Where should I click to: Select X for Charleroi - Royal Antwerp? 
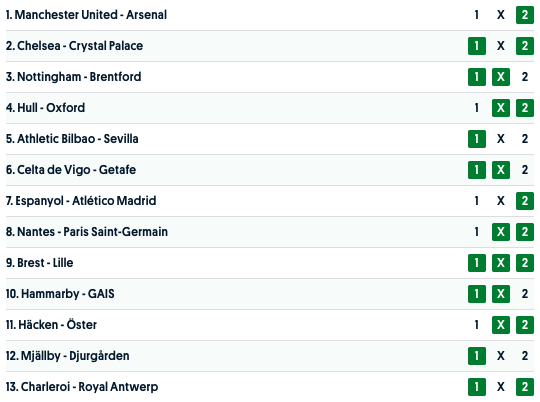point(501,387)
